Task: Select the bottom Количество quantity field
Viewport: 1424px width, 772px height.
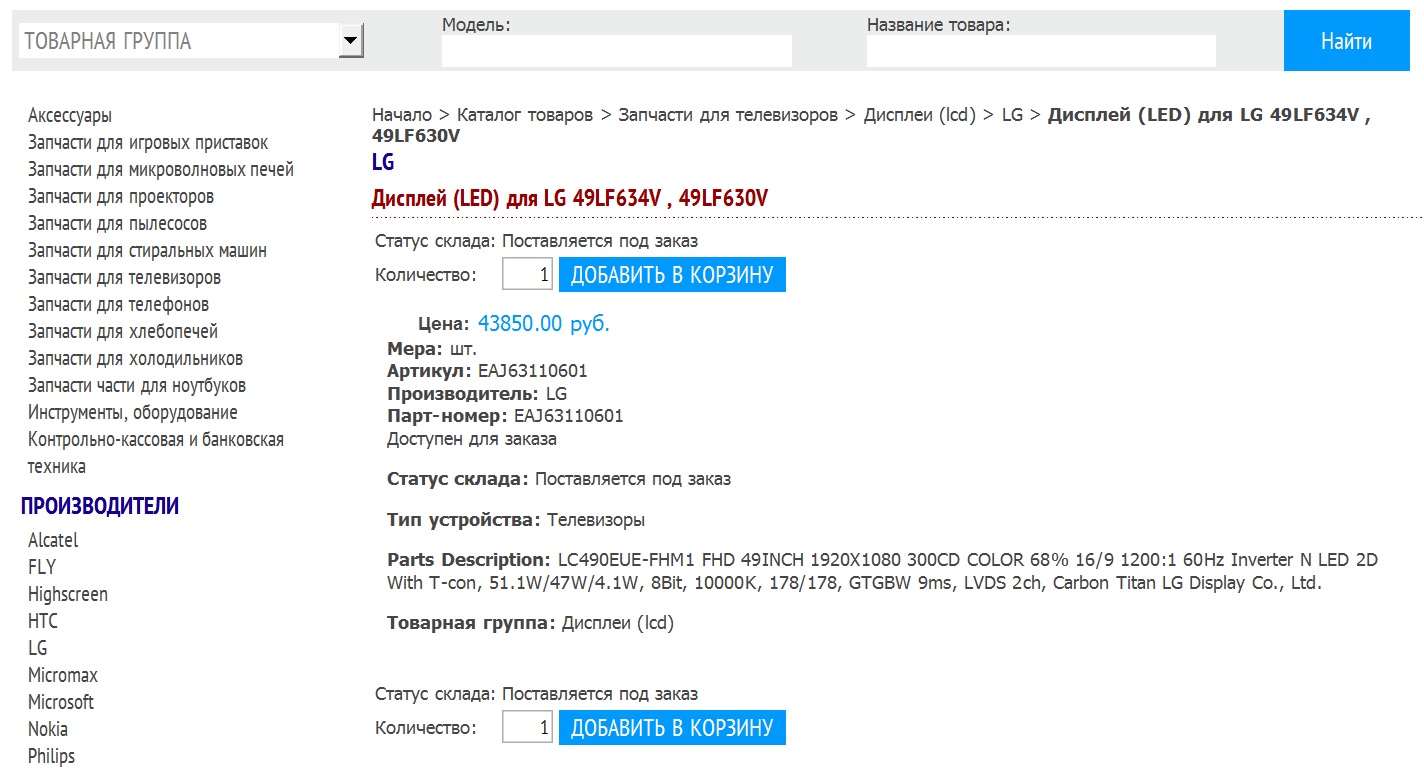Action: pyautogui.click(x=528, y=727)
